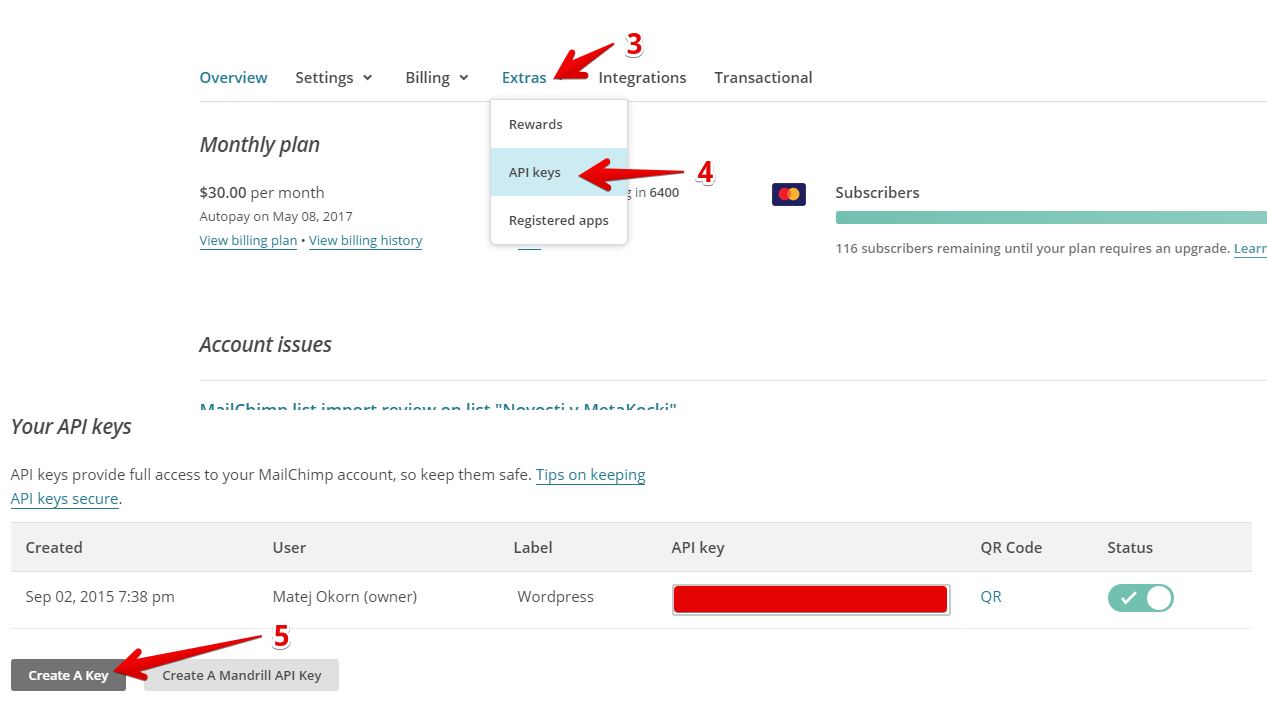Click the Created column header
Viewport: 1267px width, 720px height.
pyautogui.click(x=54, y=547)
